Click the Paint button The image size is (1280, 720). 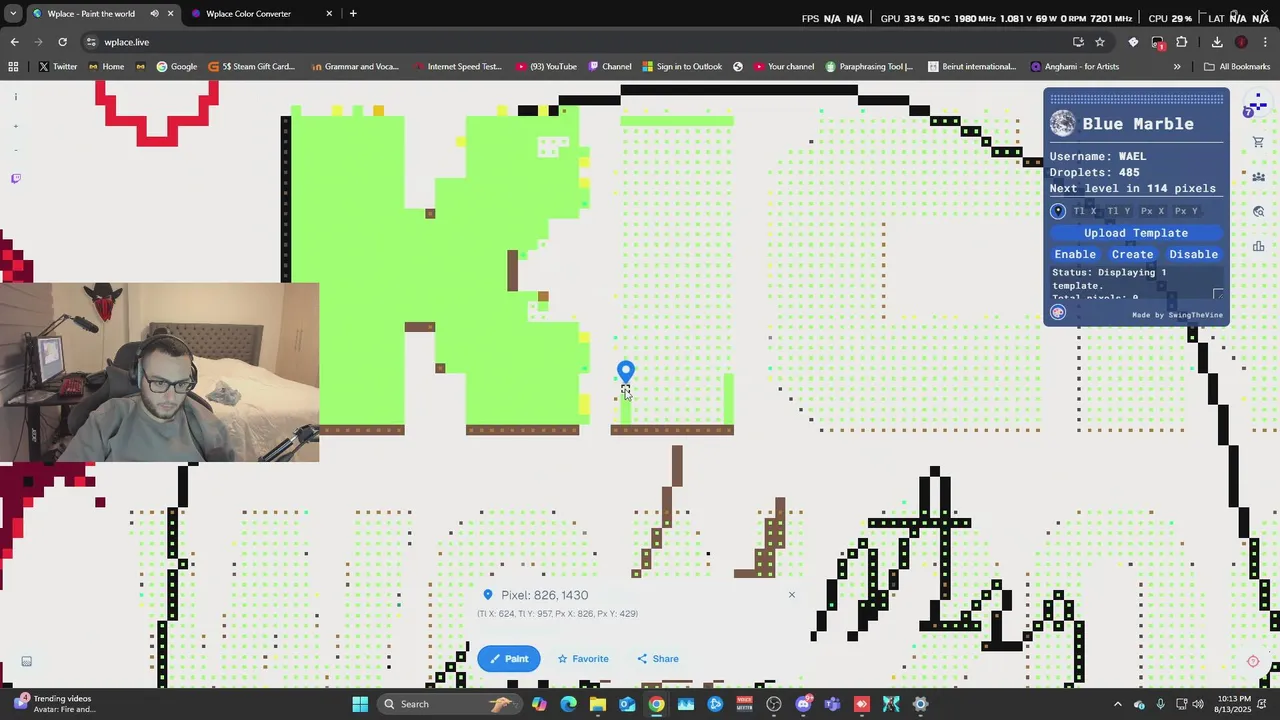(509, 658)
